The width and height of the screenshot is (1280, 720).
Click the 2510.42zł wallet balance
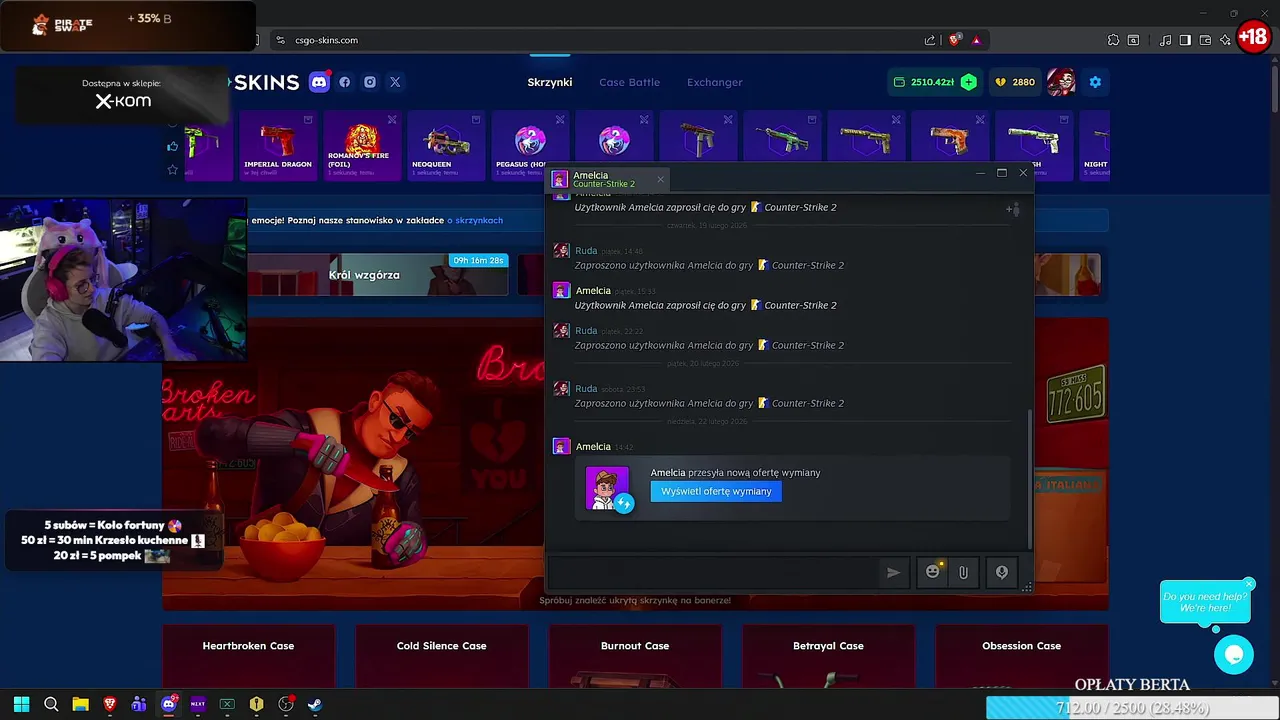click(924, 82)
